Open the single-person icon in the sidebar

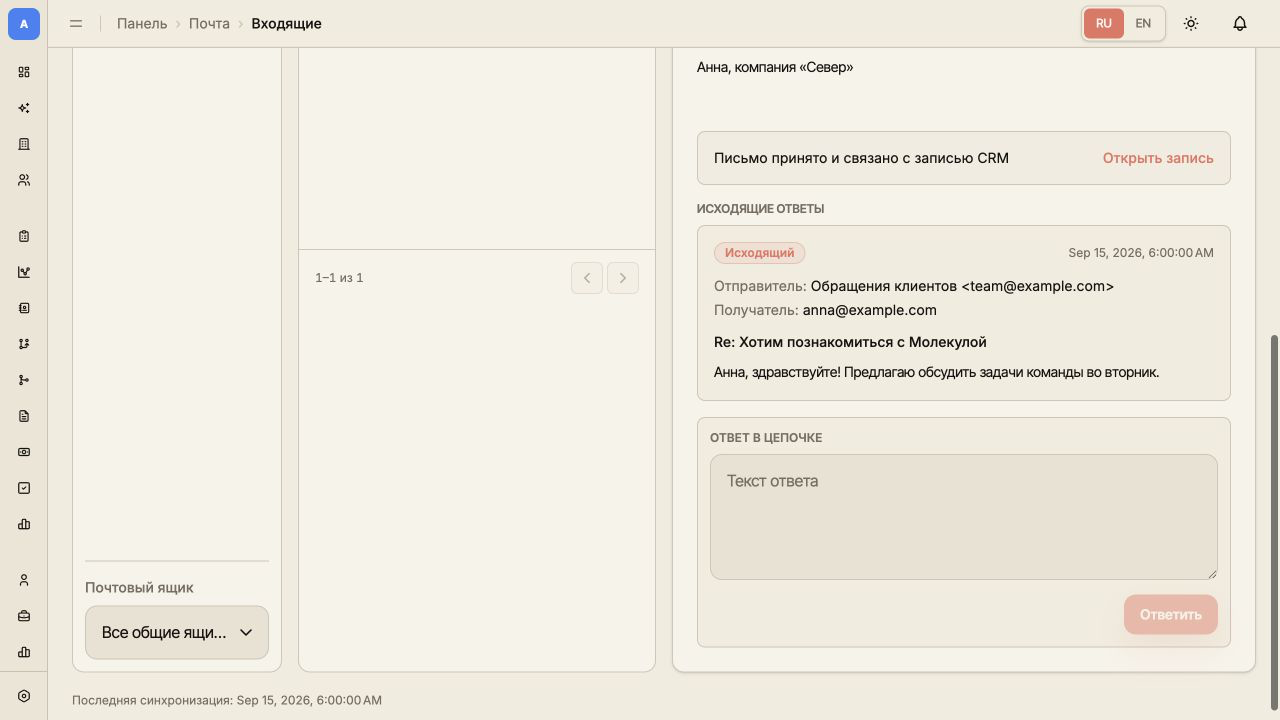[24, 580]
